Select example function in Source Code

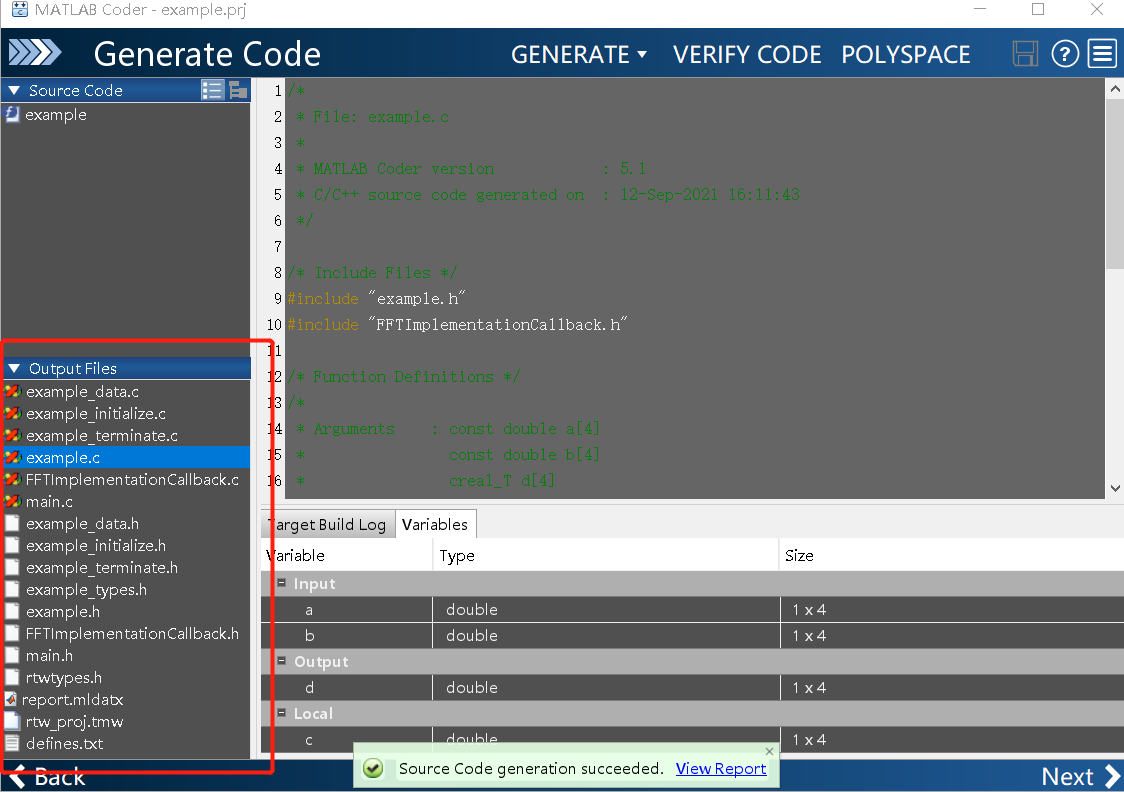click(x=55, y=115)
